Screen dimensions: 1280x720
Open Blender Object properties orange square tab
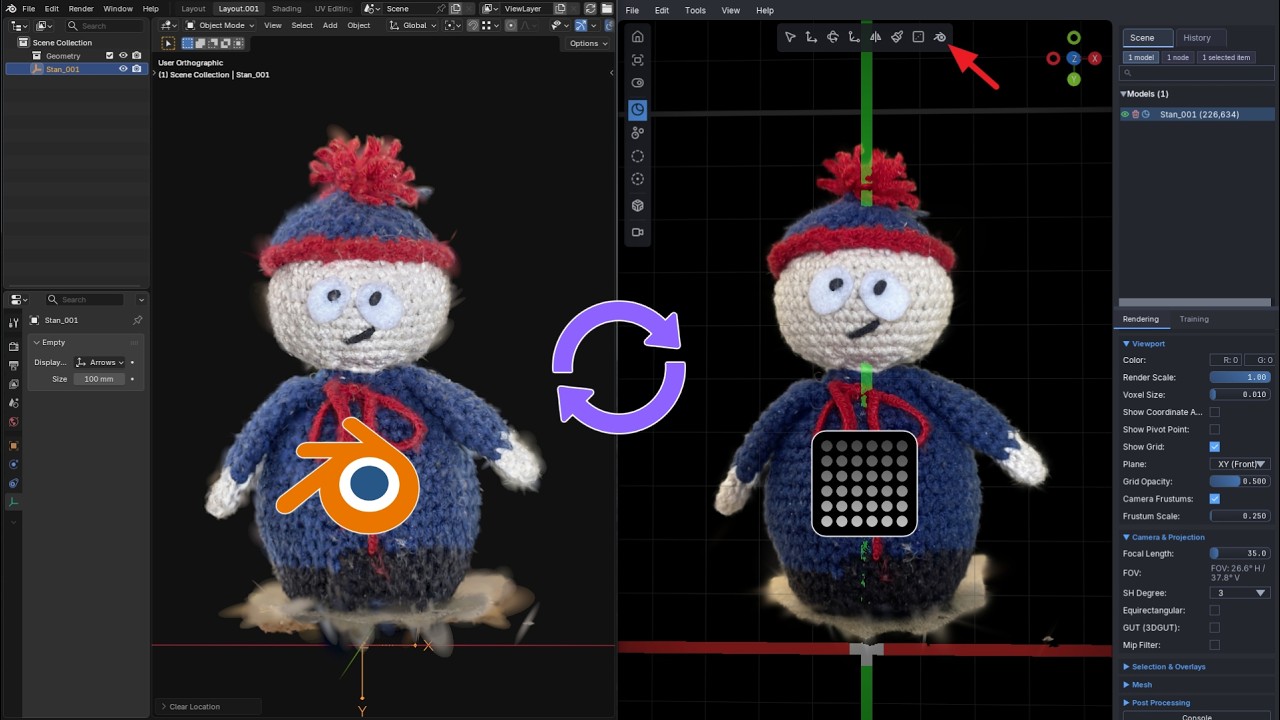point(14,446)
